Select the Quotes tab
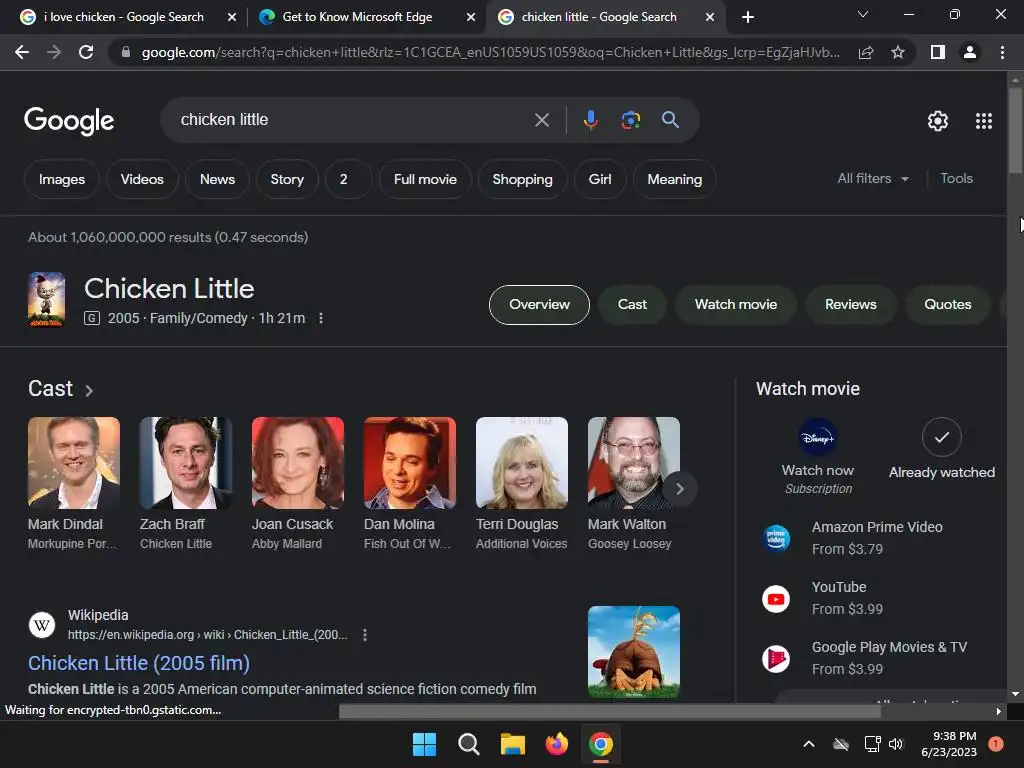Image resolution: width=1024 pixels, height=768 pixels. 948,304
